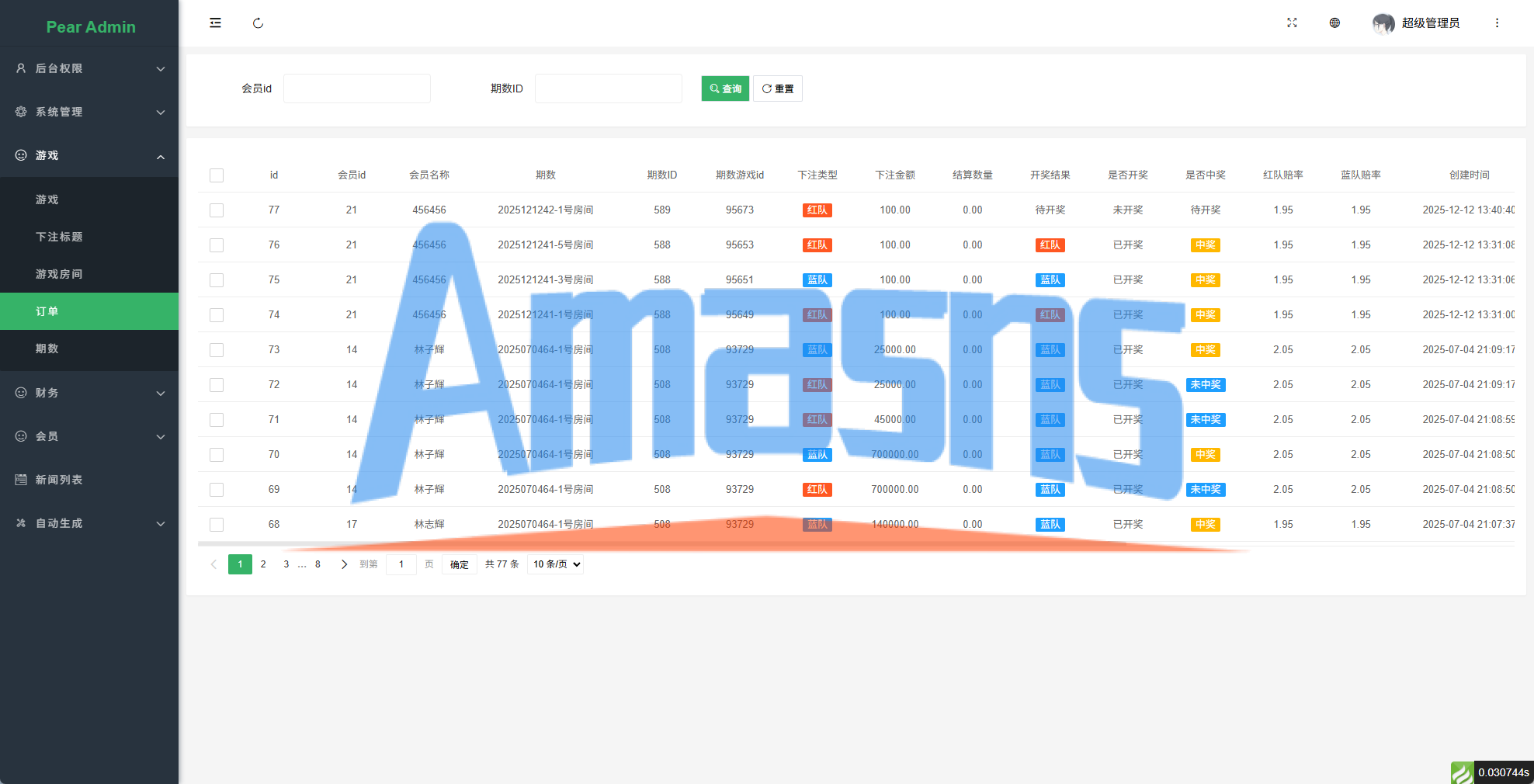
Task: Click the 超级管理员 avatar
Action: (x=1383, y=23)
